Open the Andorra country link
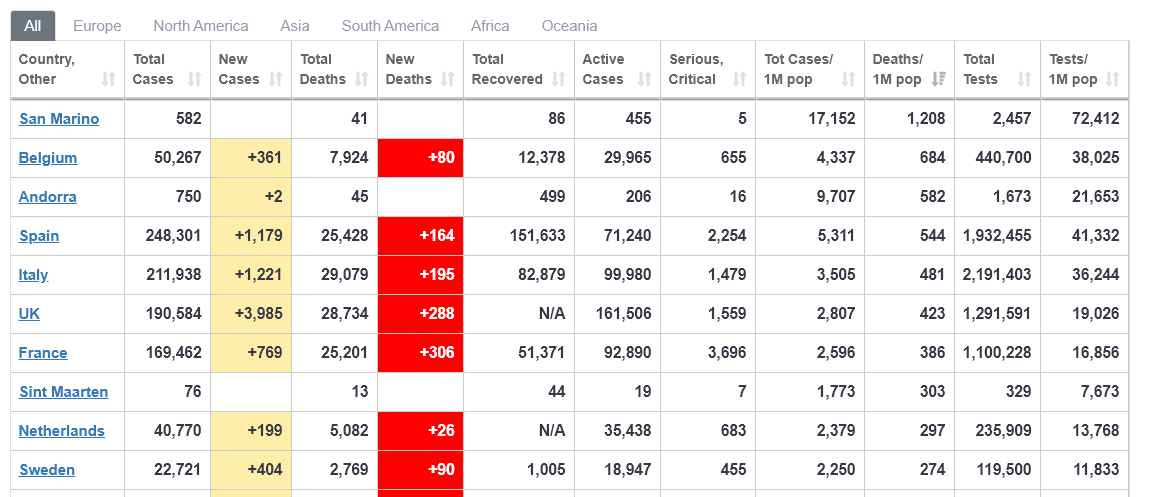The width and height of the screenshot is (1158, 497). (47, 197)
